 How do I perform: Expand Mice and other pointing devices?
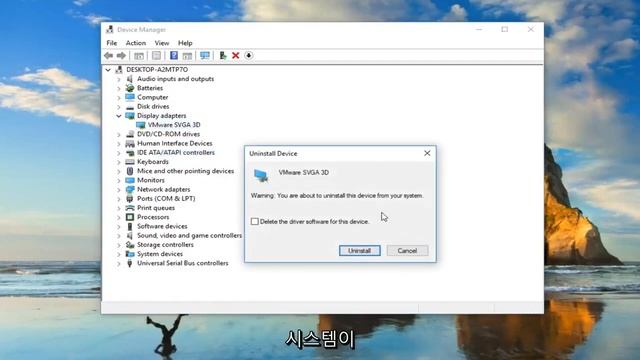pos(119,171)
